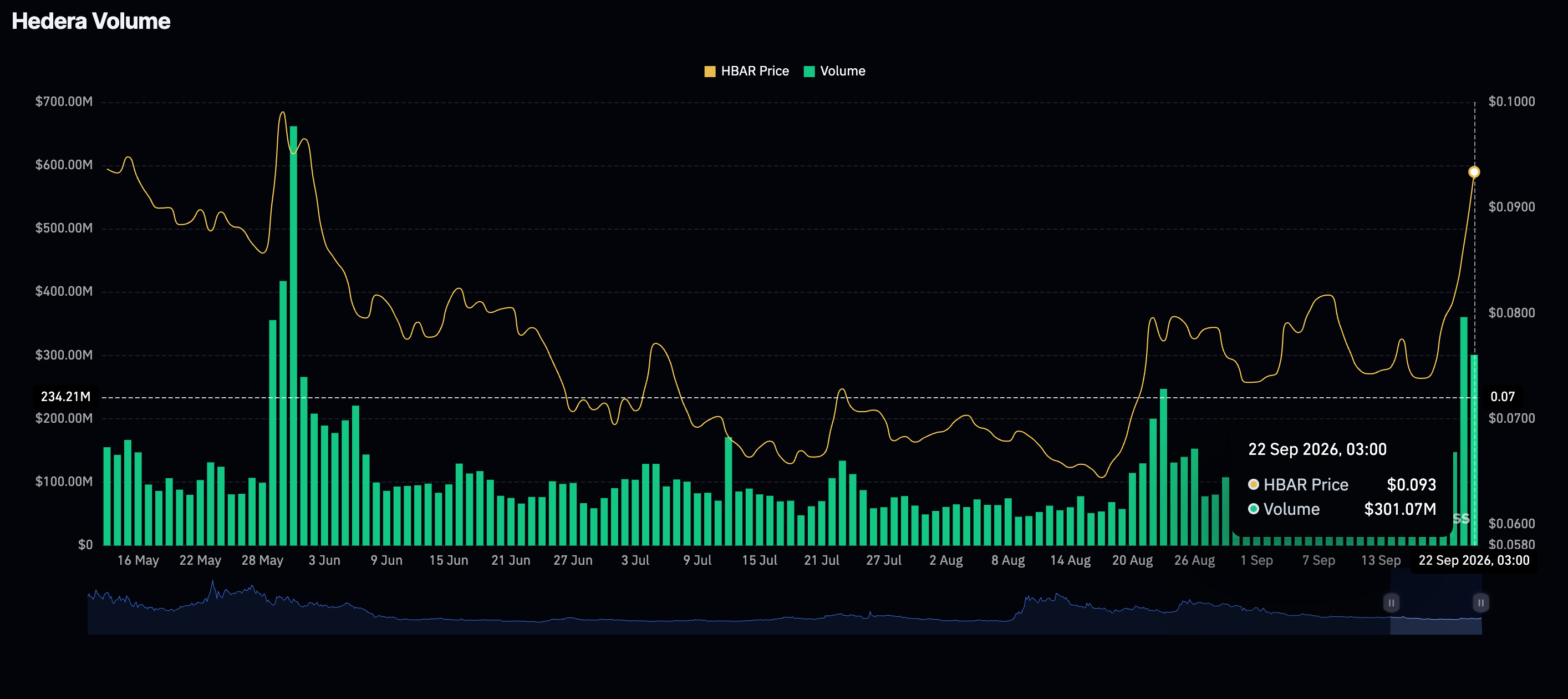This screenshot has width=1568, height=699.
Task: Click the '$0.0700' price axis label
Action: (x=1511, y=418)
